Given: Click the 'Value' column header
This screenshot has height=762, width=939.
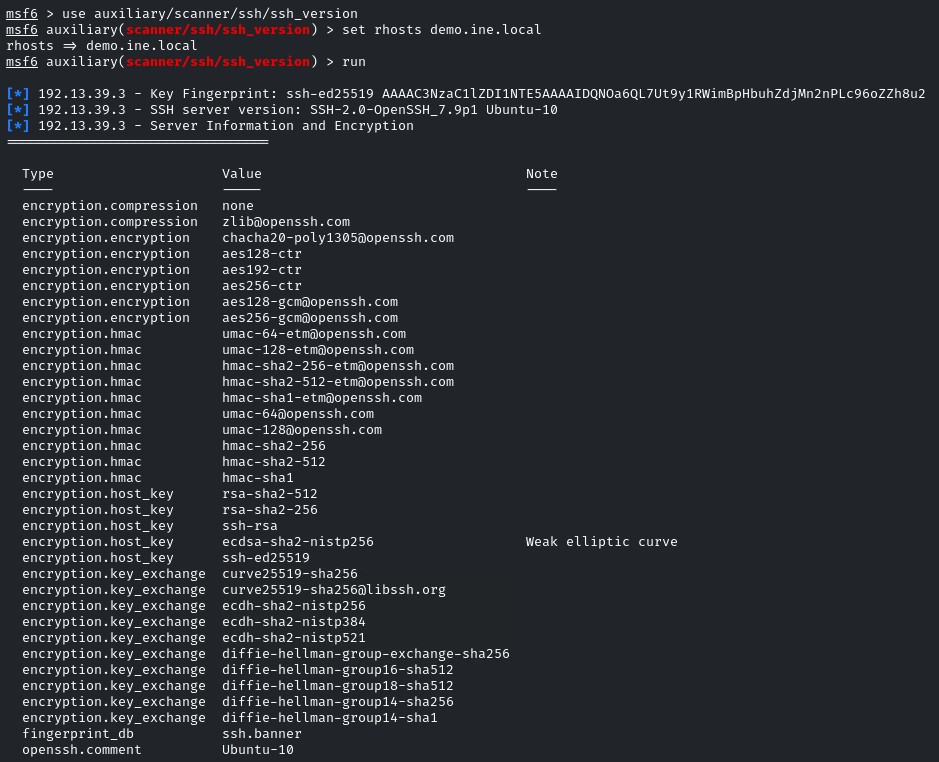Looking at the screenshot, I should click(242, 174).
